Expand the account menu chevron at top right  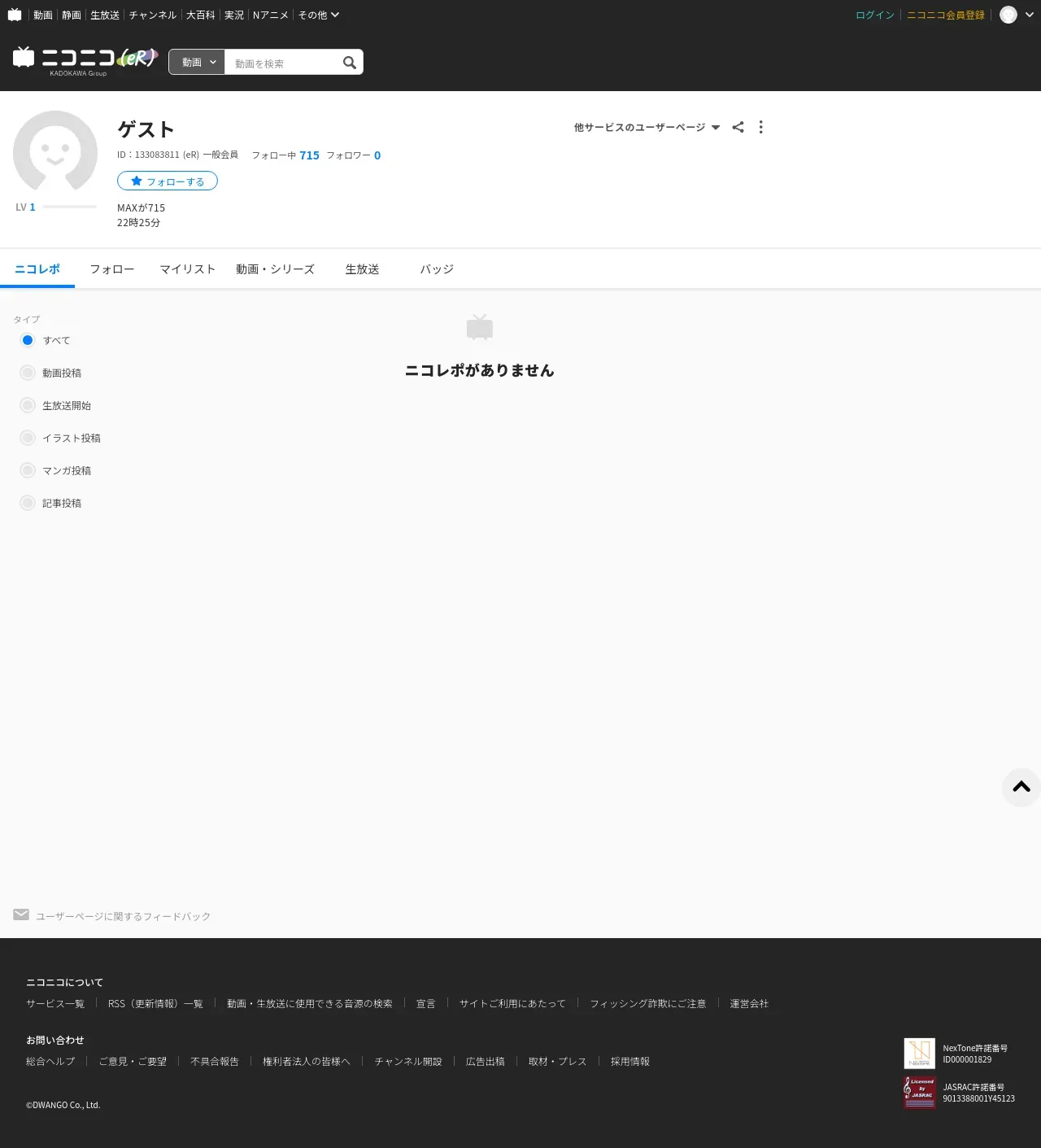[x=1030, y=15]
